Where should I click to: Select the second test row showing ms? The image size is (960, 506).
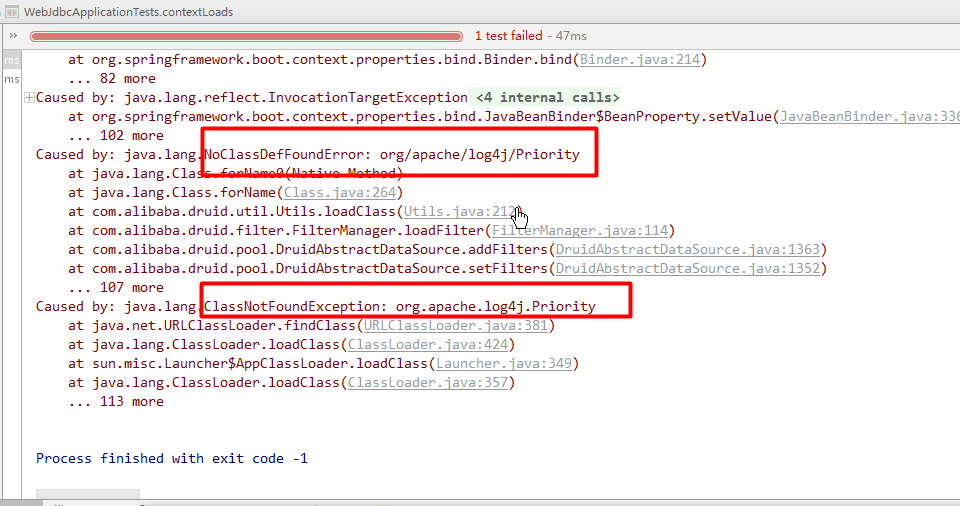12,79
